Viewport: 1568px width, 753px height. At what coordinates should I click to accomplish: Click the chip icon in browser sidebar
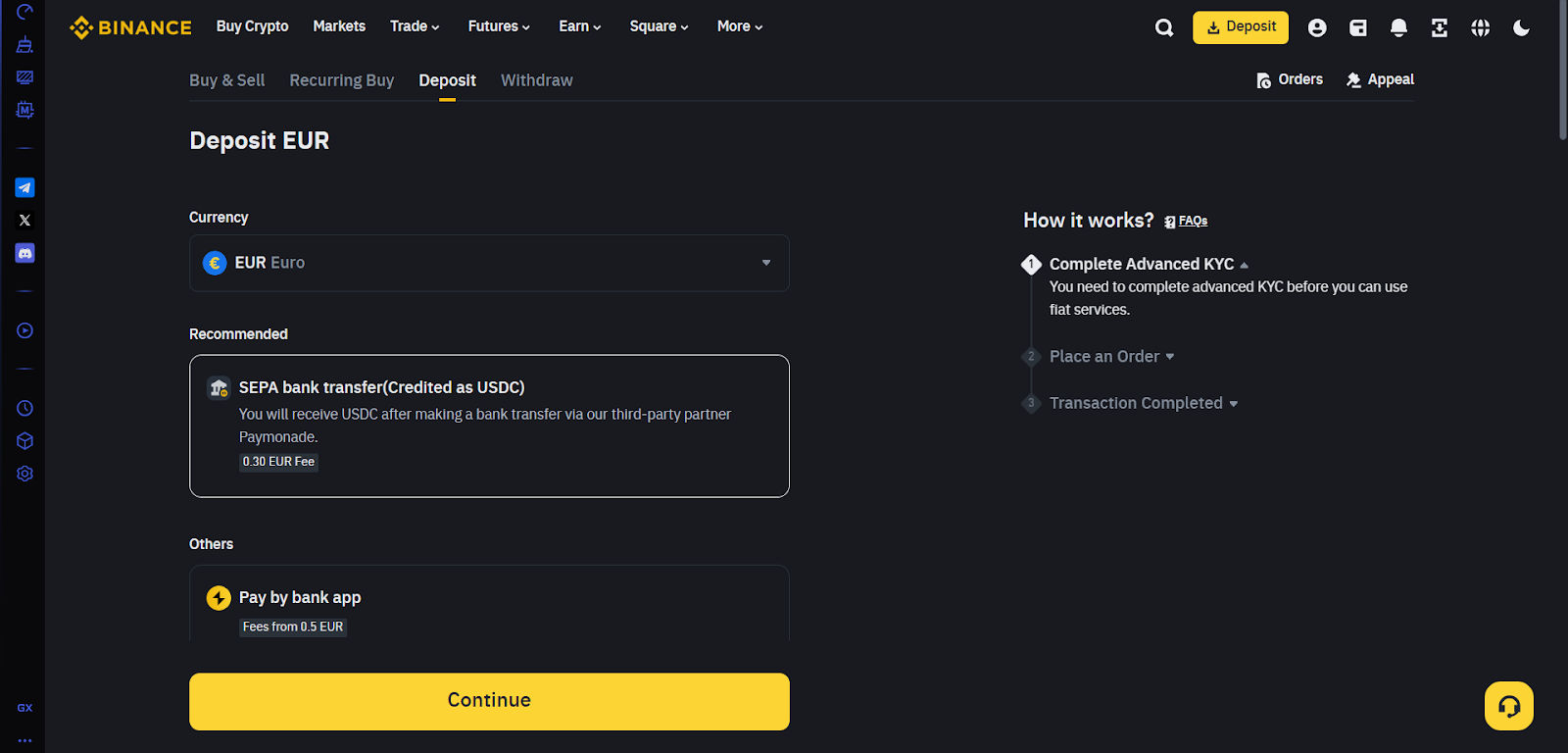click(x=24, y=110)
